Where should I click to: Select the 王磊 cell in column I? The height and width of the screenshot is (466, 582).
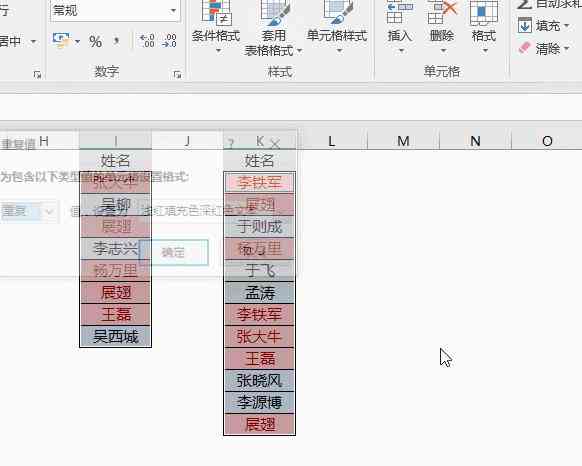[x=115, y=315]
